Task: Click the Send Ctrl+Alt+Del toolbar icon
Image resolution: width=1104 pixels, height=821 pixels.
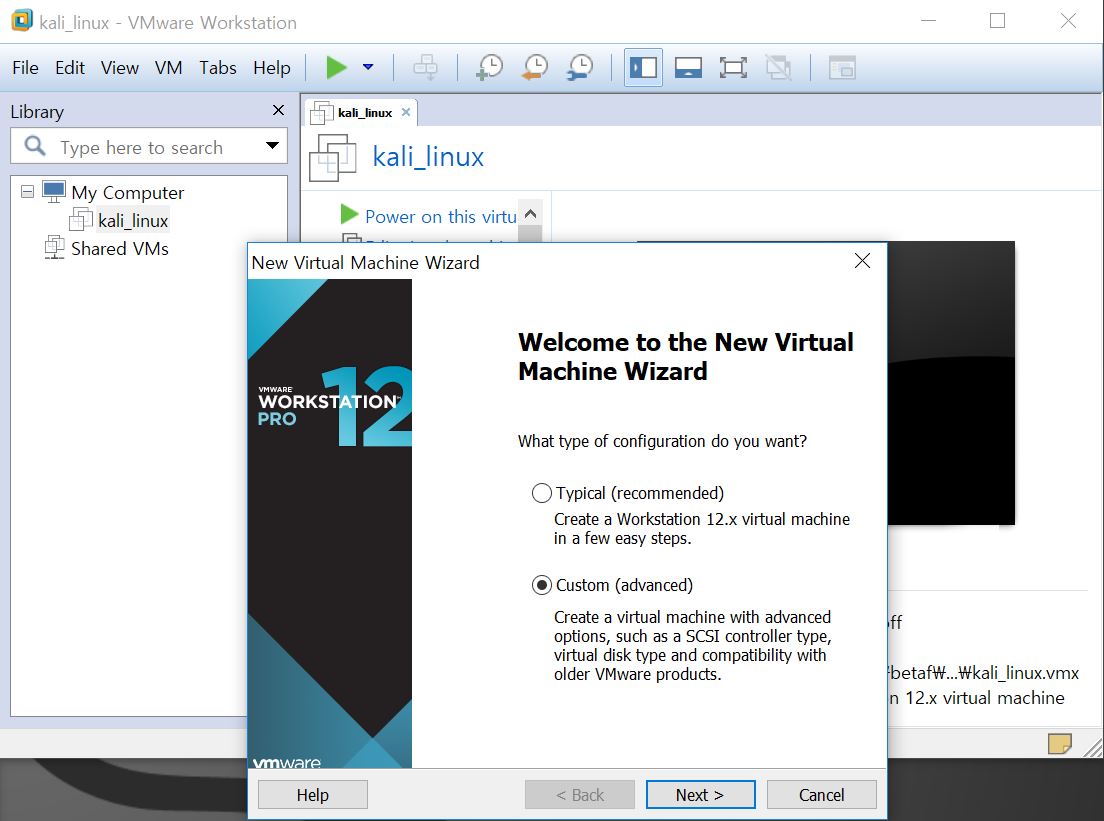Action: coord(425,68)
